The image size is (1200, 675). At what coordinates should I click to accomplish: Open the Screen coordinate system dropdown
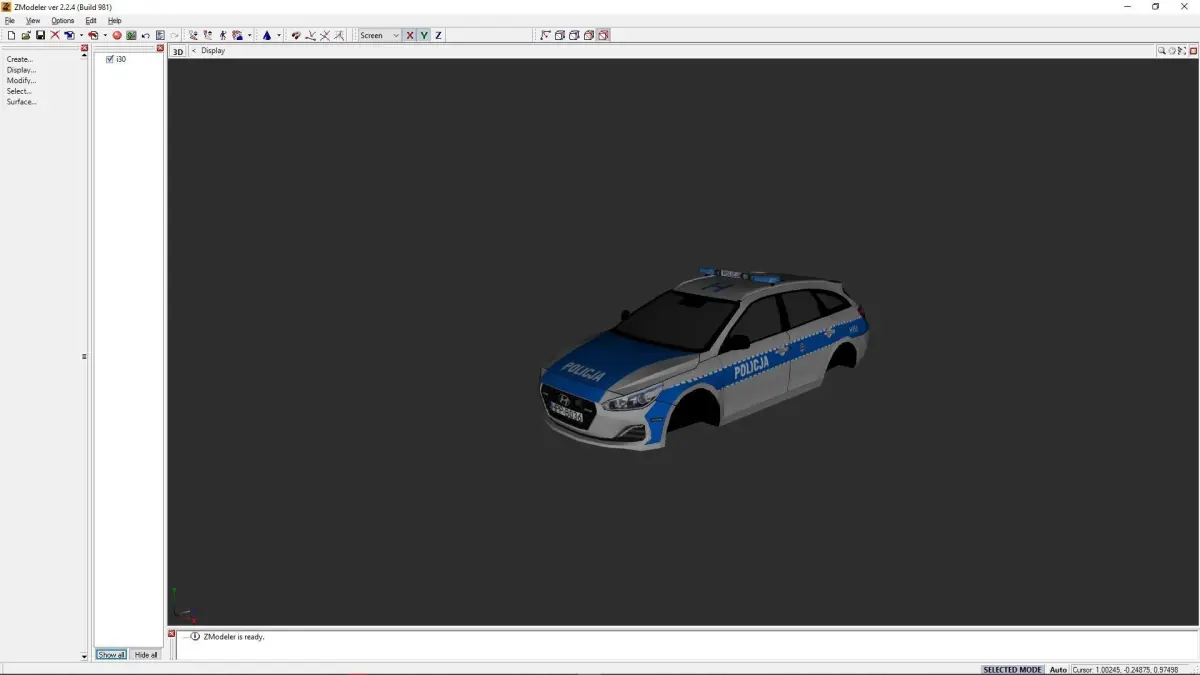click(380, 35)
